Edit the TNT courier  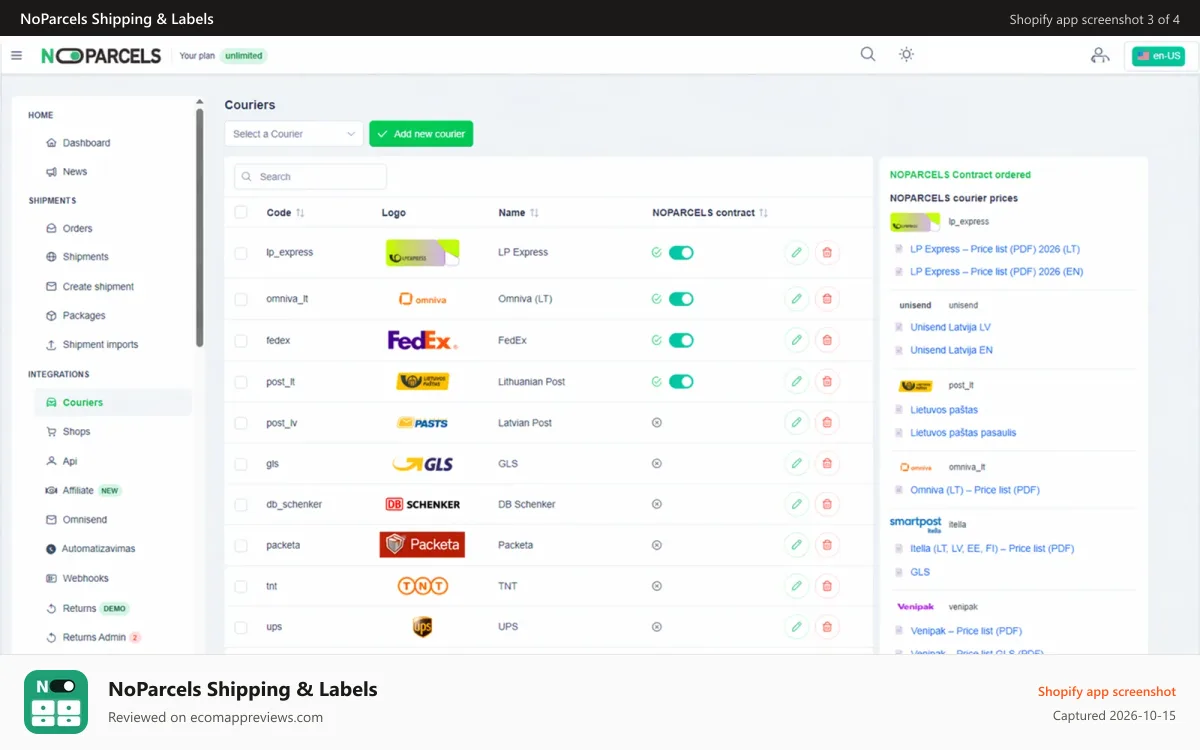[796, 586]
